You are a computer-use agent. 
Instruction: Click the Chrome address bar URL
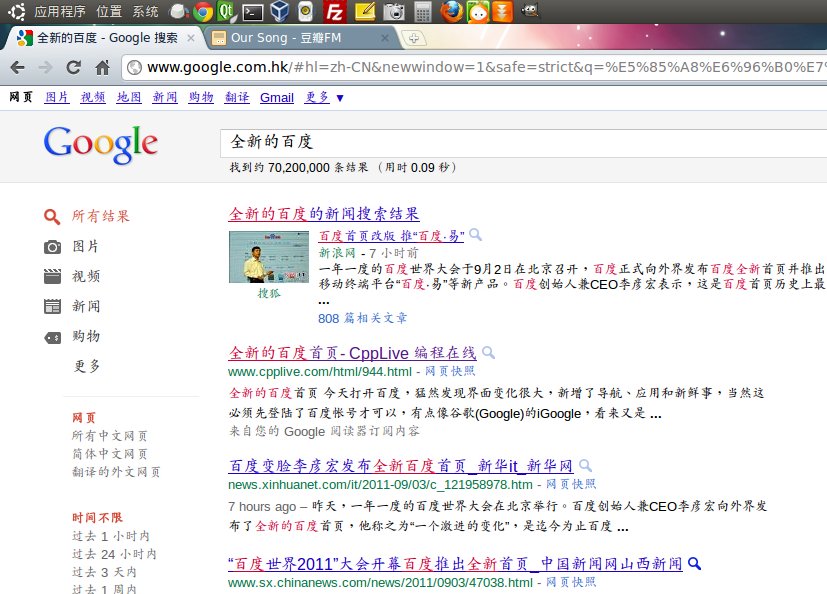coord(475,68)
